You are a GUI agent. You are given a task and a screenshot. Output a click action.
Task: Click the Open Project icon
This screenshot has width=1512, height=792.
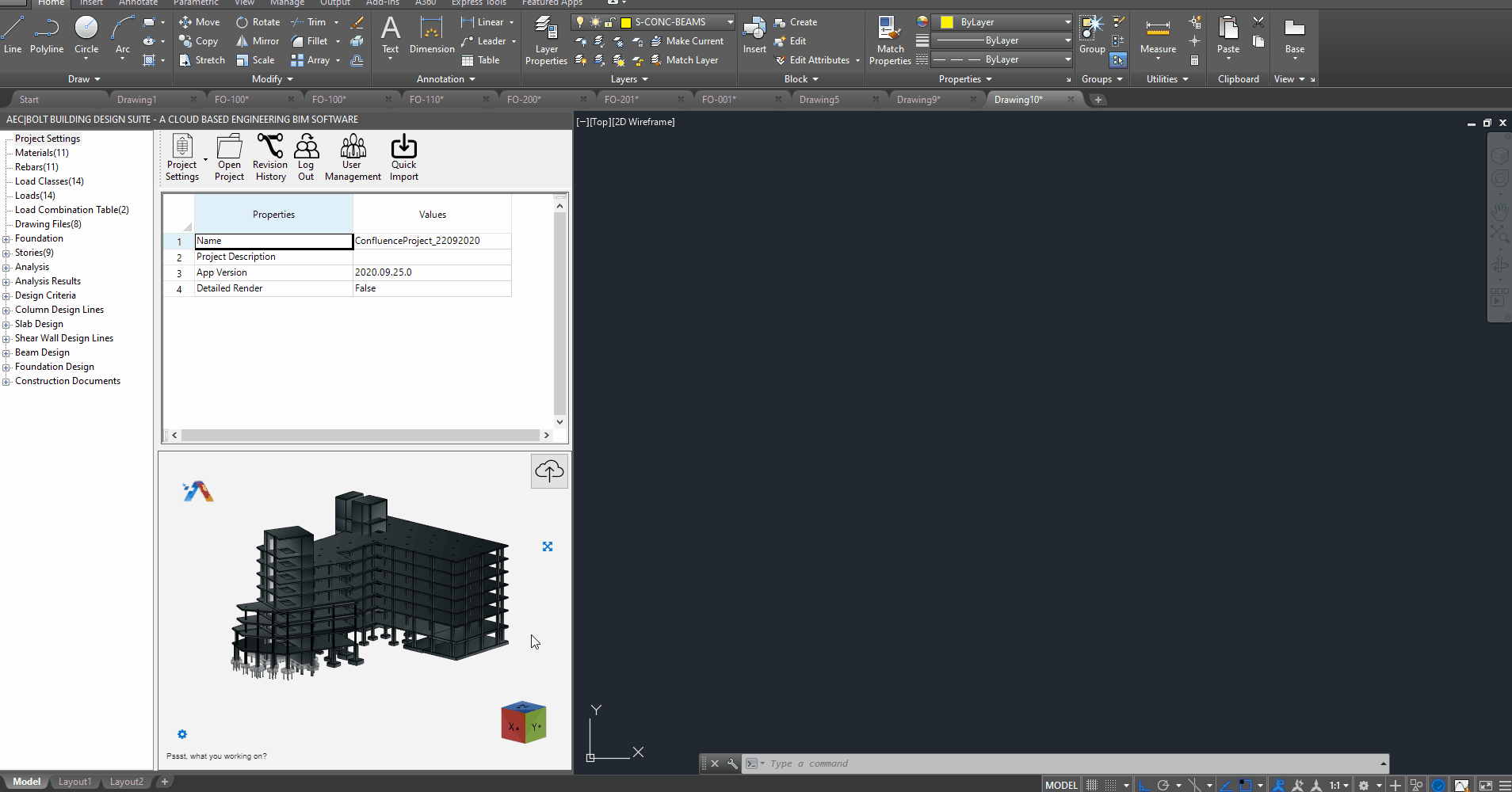[229, 157]
